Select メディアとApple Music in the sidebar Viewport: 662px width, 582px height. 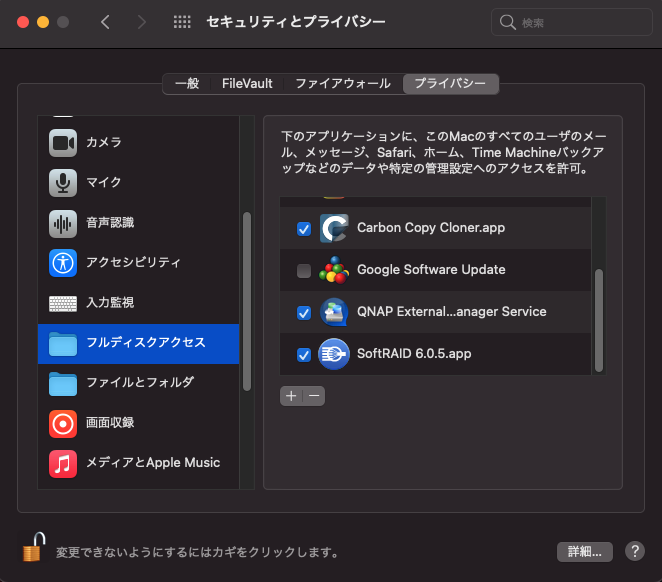pyautogui.click(x=138, y=464)
